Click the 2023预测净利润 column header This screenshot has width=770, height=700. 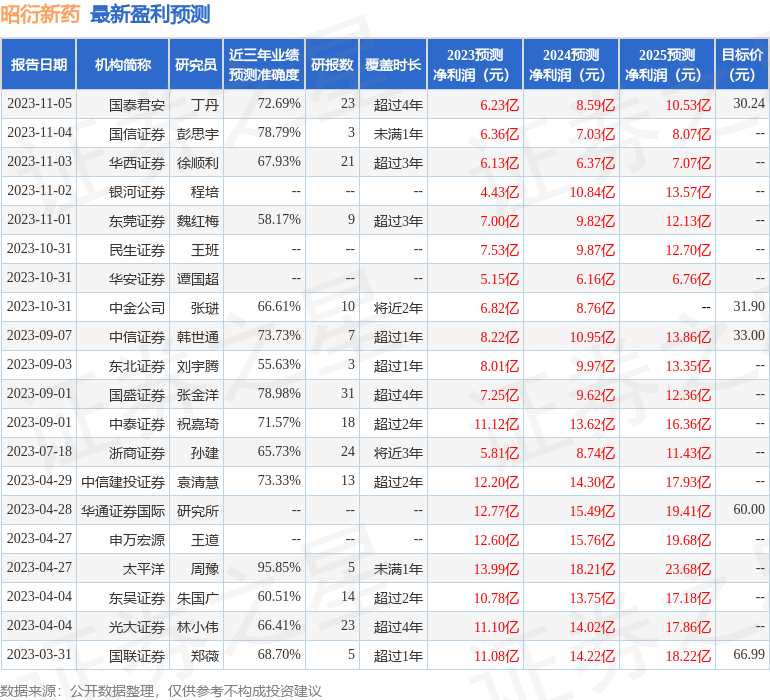pyautogui.click(x=475, y=64)
